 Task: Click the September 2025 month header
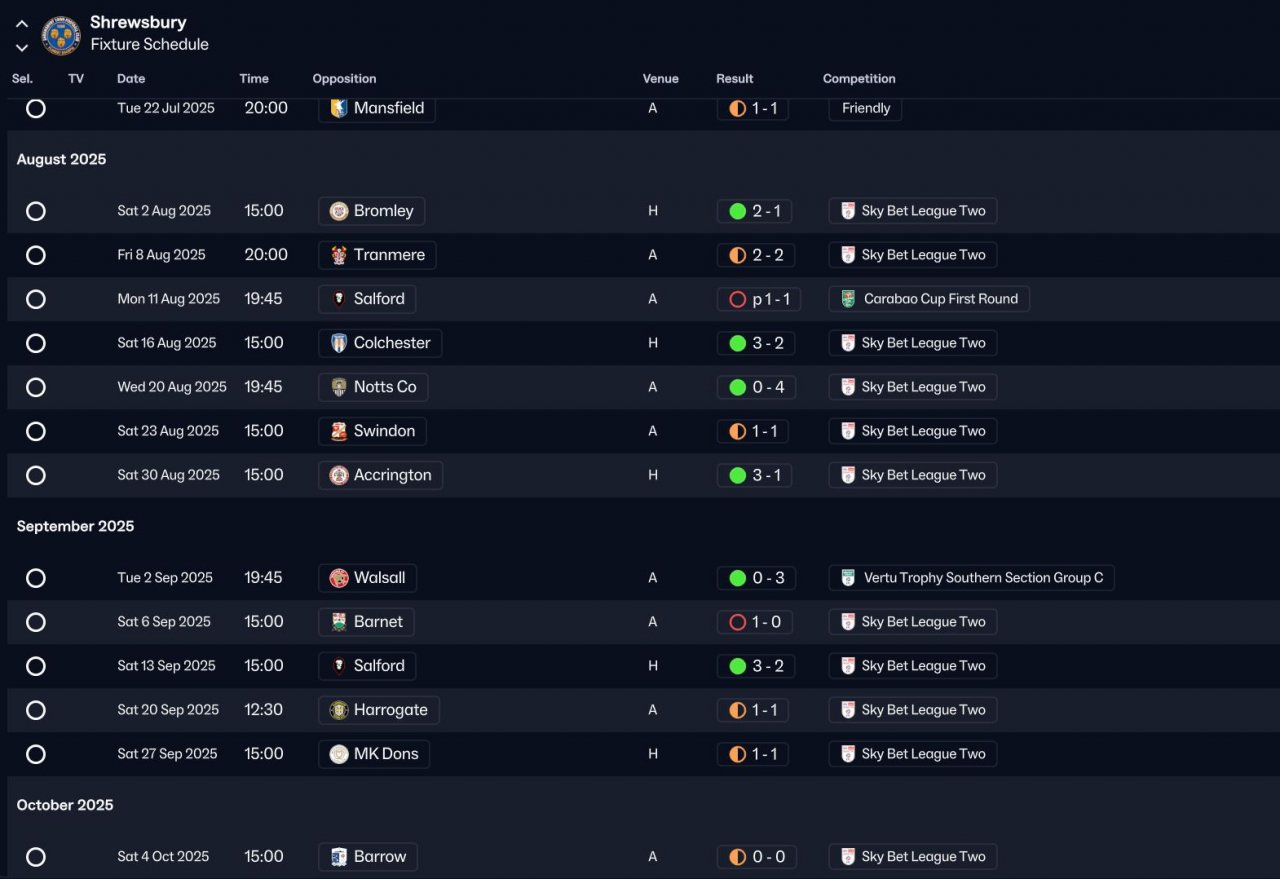(x=75, y=526)
